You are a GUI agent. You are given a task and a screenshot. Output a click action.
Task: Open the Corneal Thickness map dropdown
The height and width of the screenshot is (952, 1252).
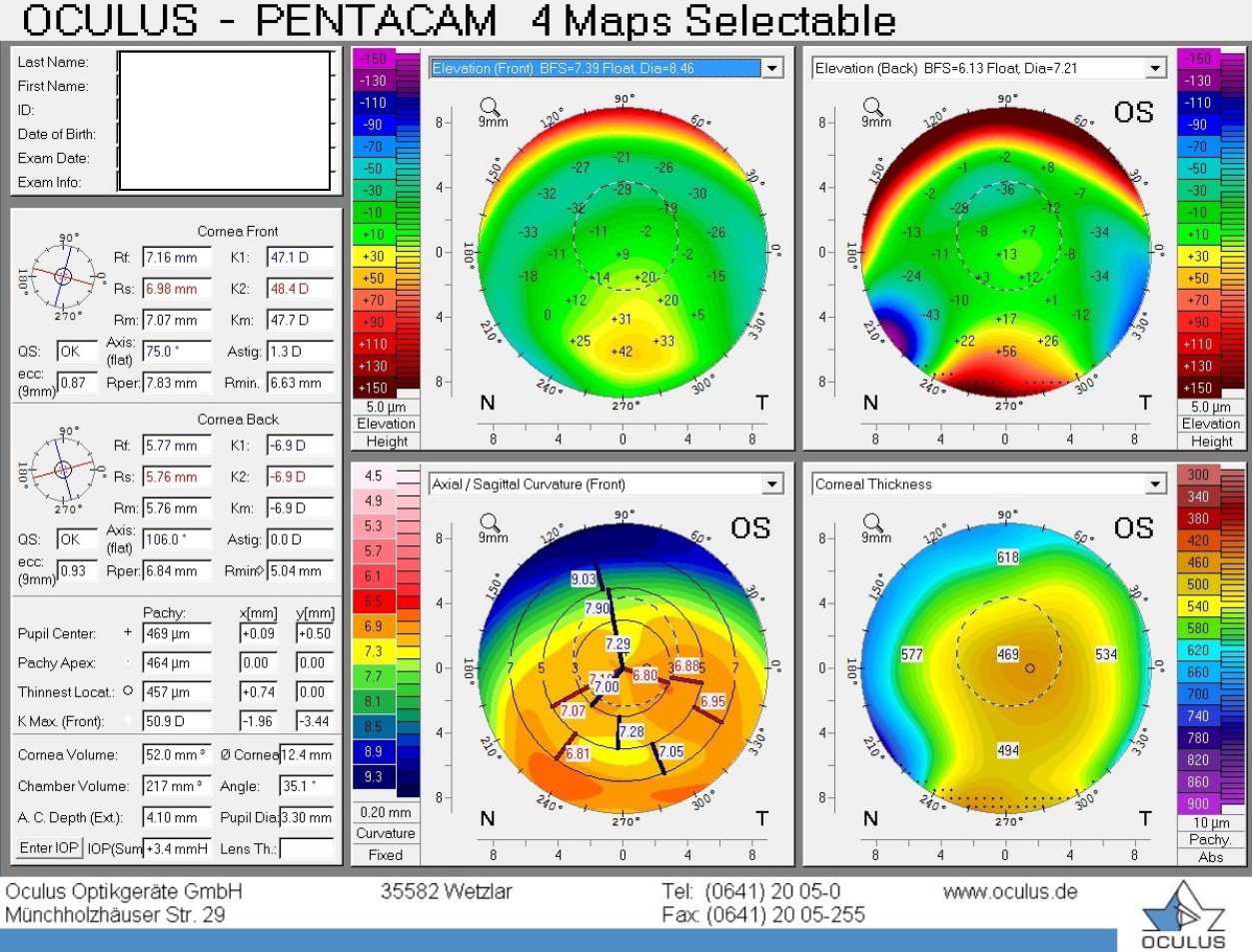tap(1155, 484)
